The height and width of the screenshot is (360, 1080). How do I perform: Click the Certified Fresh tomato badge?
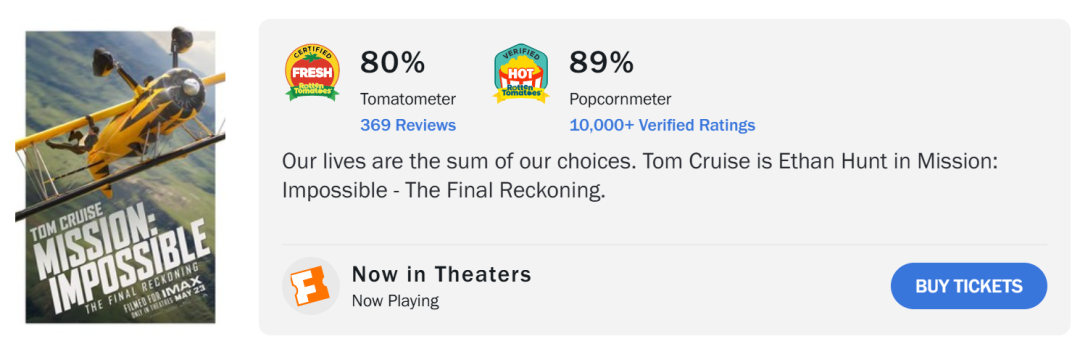[312, 73]
